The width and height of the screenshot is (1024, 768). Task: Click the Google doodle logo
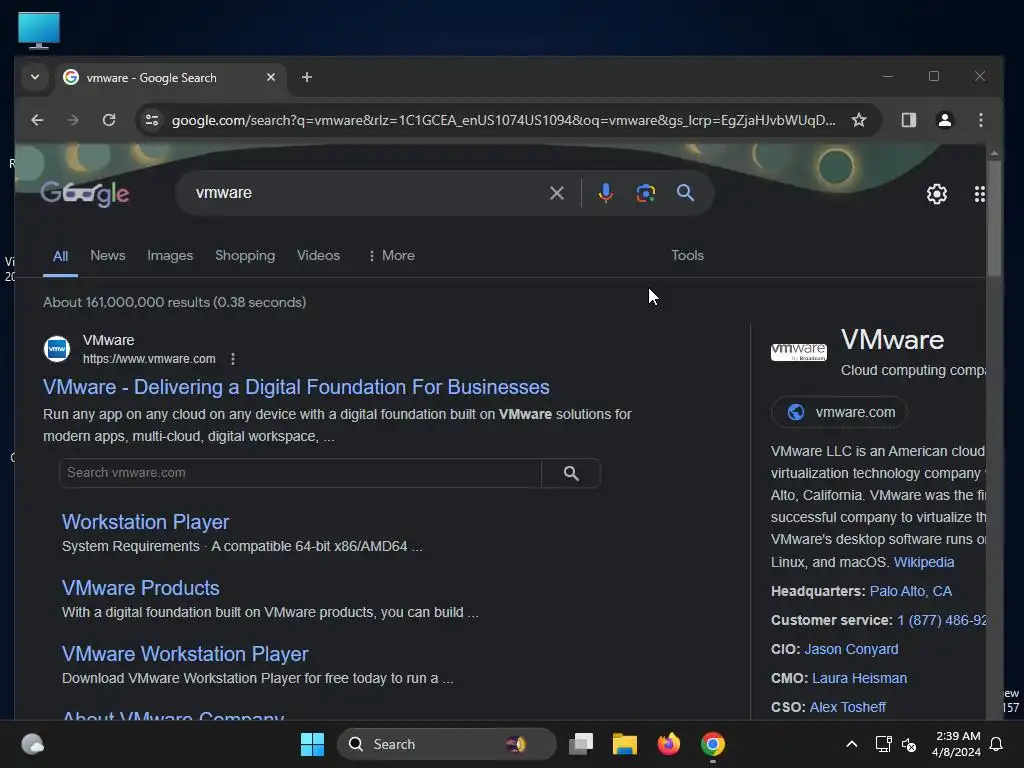click(86, 193)
